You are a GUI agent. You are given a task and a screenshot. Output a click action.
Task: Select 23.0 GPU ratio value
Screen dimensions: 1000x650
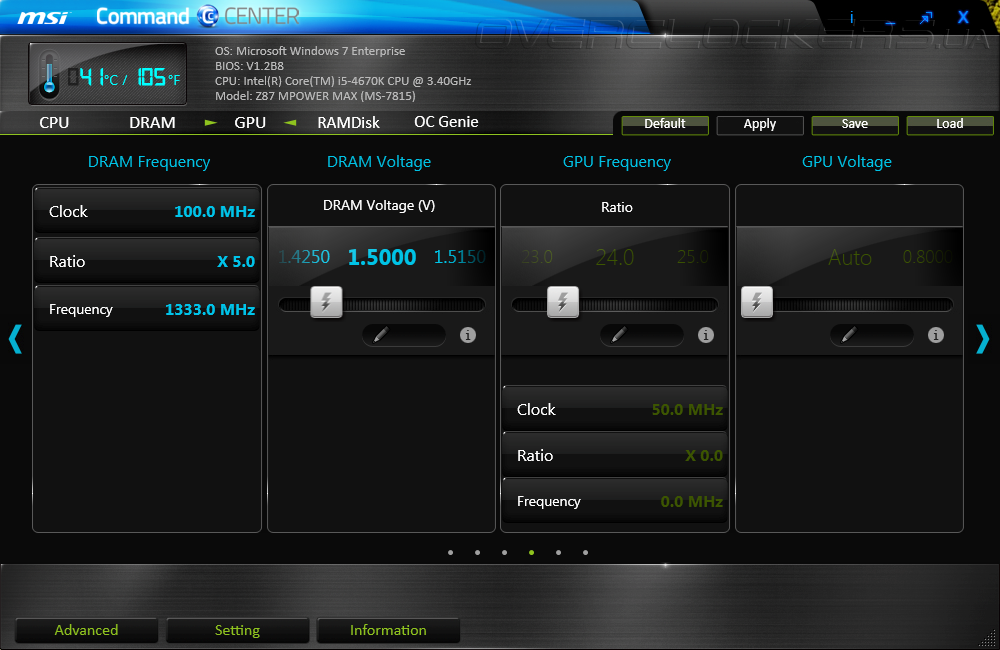click(537, 257)
